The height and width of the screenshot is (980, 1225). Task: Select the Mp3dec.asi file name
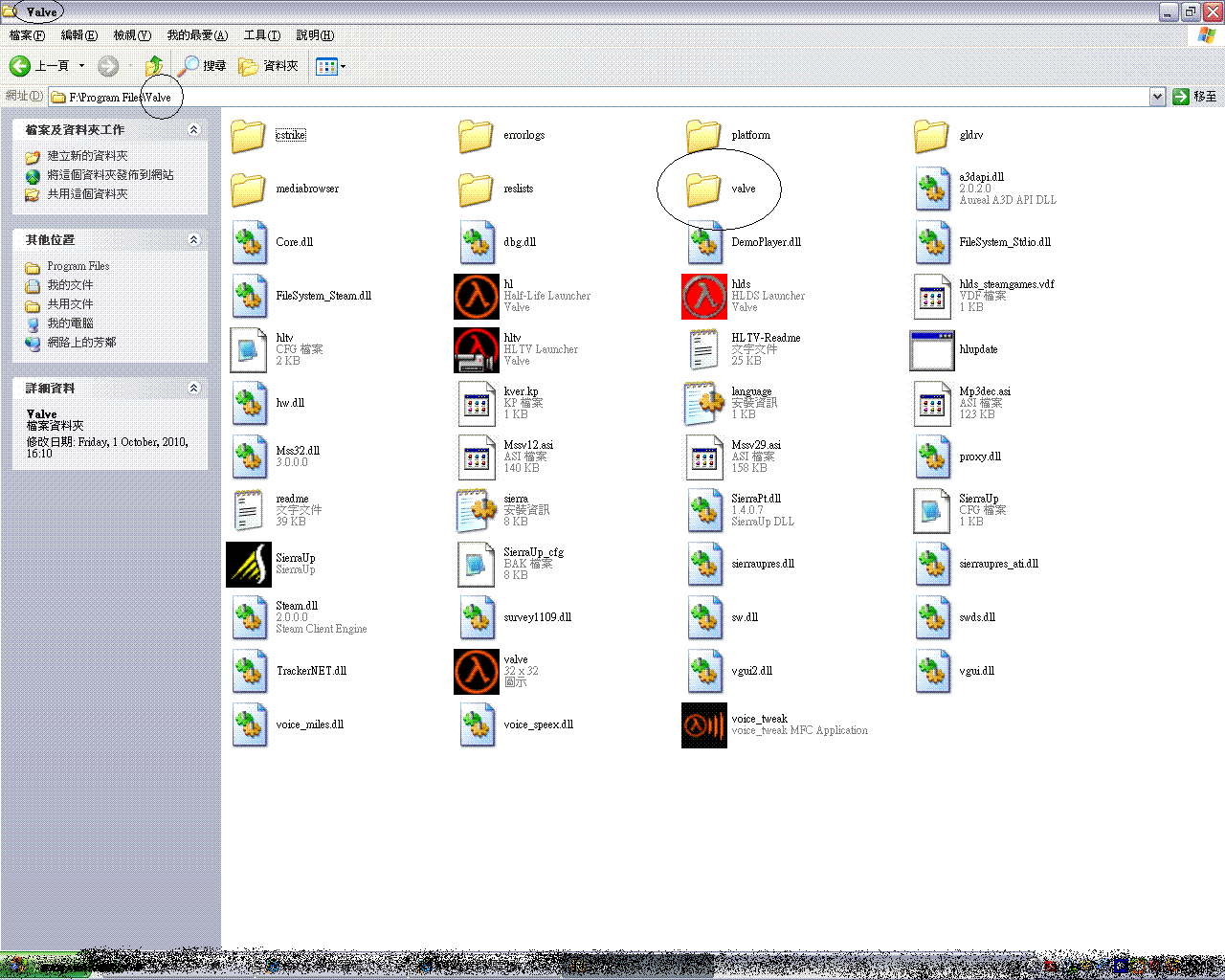coord(985,391)
